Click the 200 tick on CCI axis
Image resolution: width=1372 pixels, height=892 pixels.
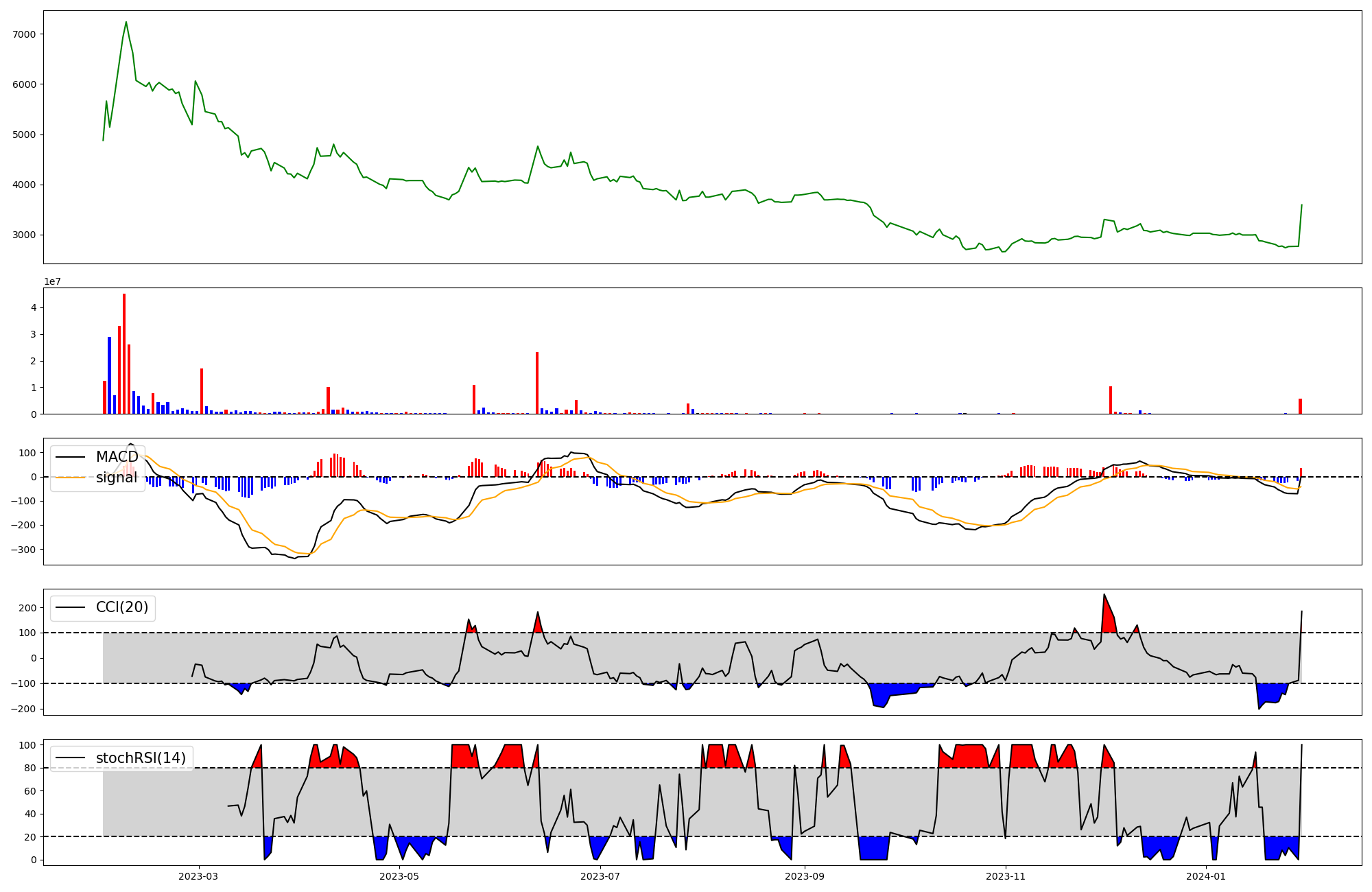pyautogui.click(x=27, y=608)
